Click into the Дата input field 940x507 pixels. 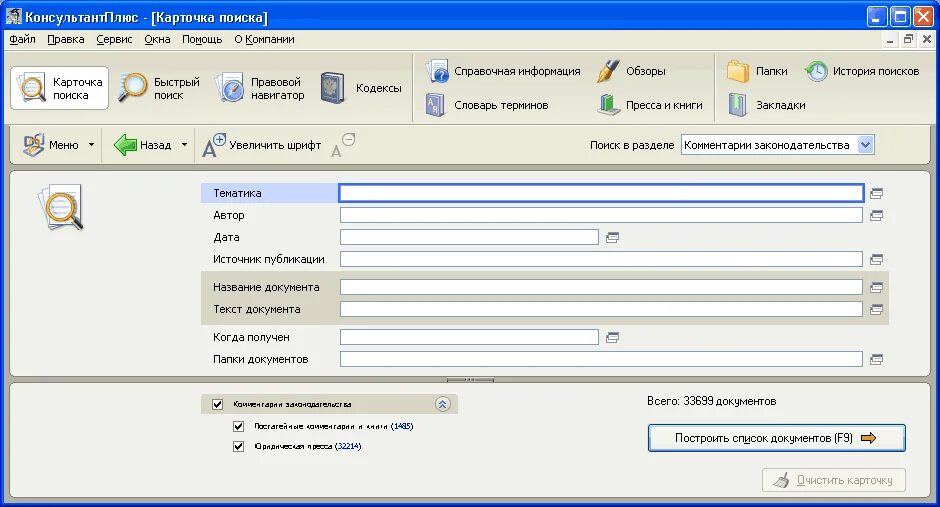pyautogui.click(x=469, y=237)
